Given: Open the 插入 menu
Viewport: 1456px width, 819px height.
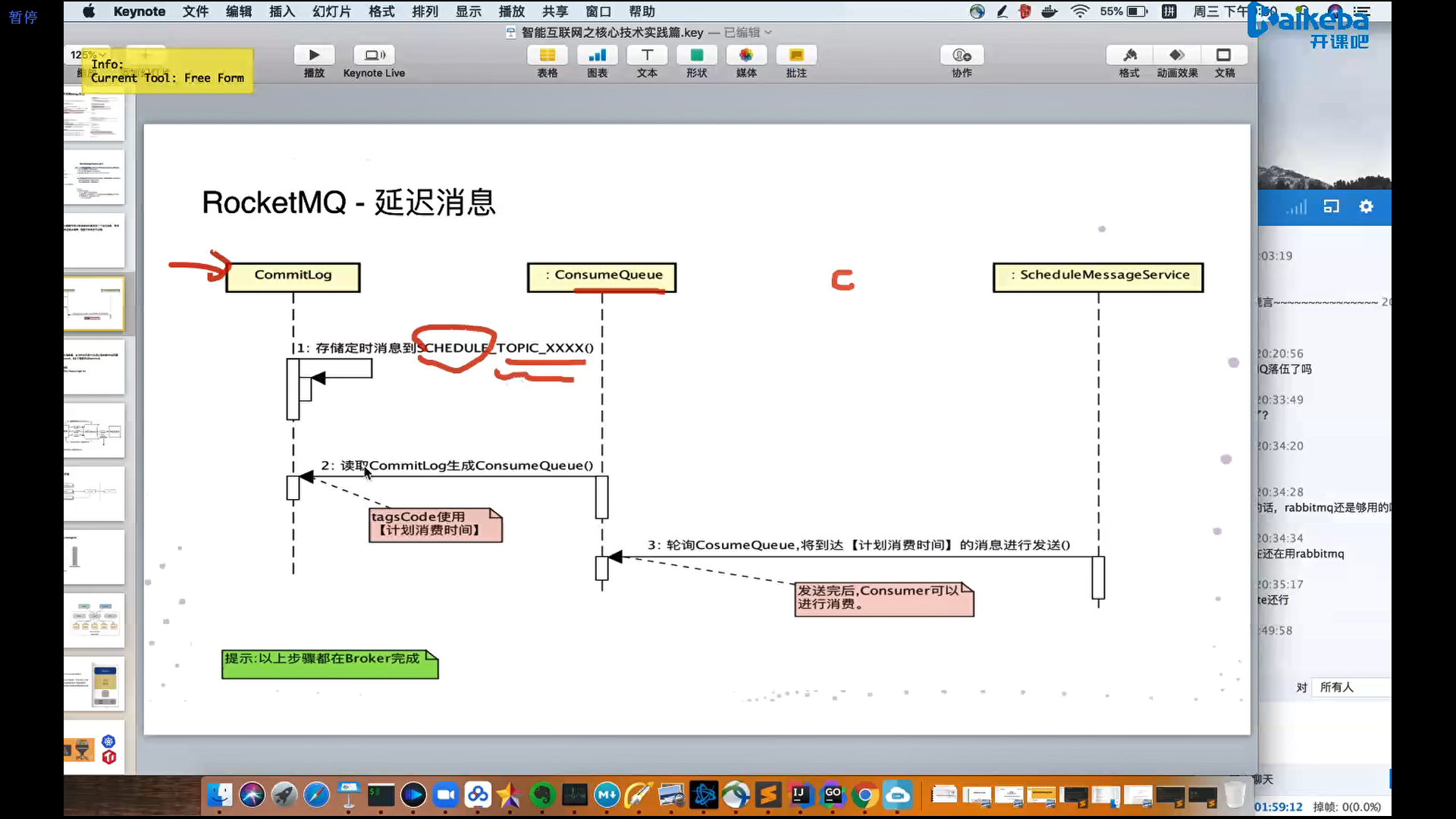Looking at the screenshot, I should pyautogui.click(x=281, y=11).
